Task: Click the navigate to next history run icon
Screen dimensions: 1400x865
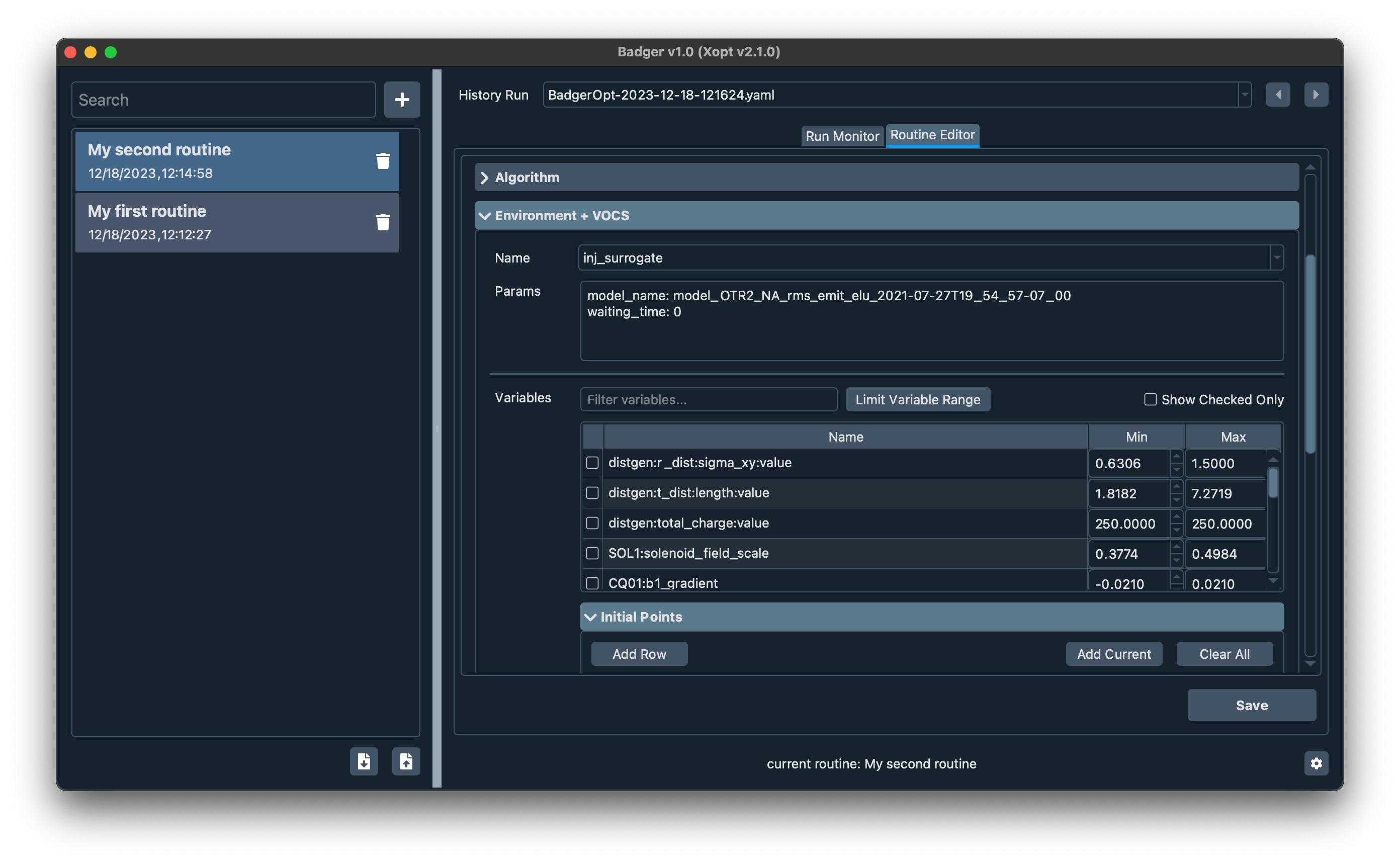Action: [1316, 94]
